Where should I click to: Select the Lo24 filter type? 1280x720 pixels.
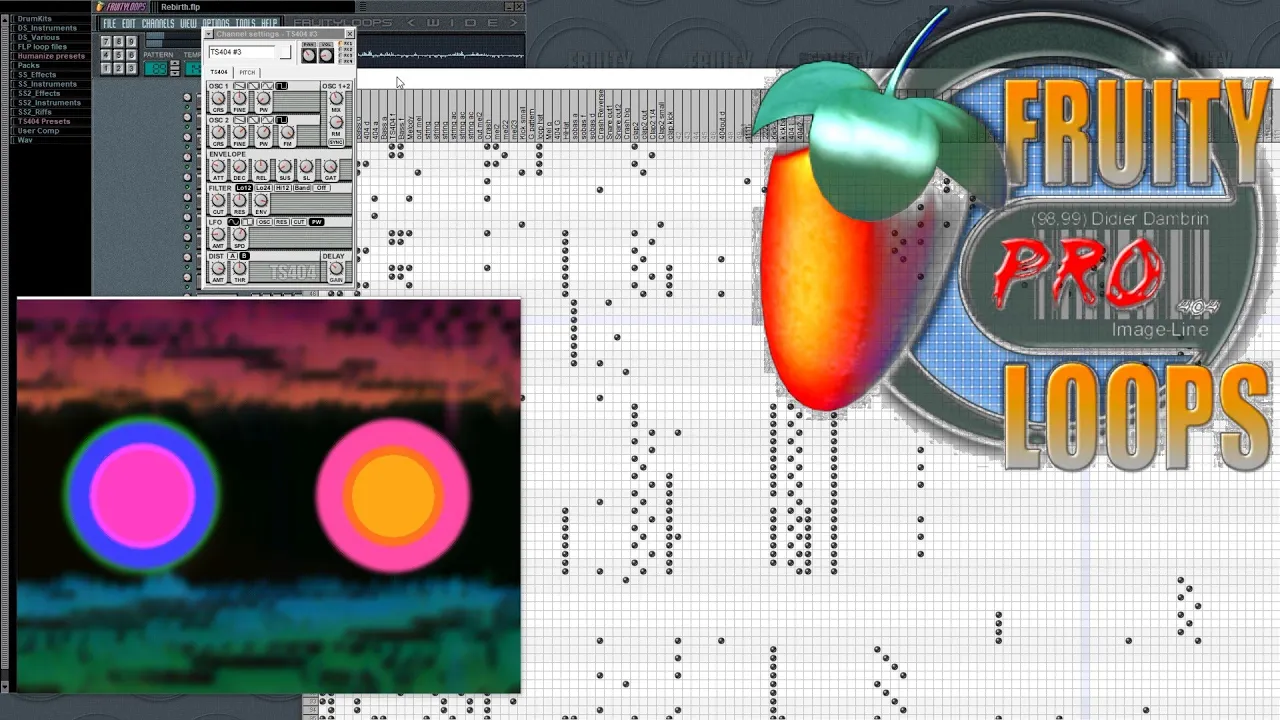[x=264, y=188]
